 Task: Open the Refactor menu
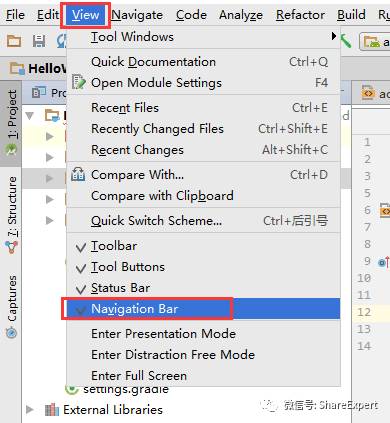[x=300, y=15]
